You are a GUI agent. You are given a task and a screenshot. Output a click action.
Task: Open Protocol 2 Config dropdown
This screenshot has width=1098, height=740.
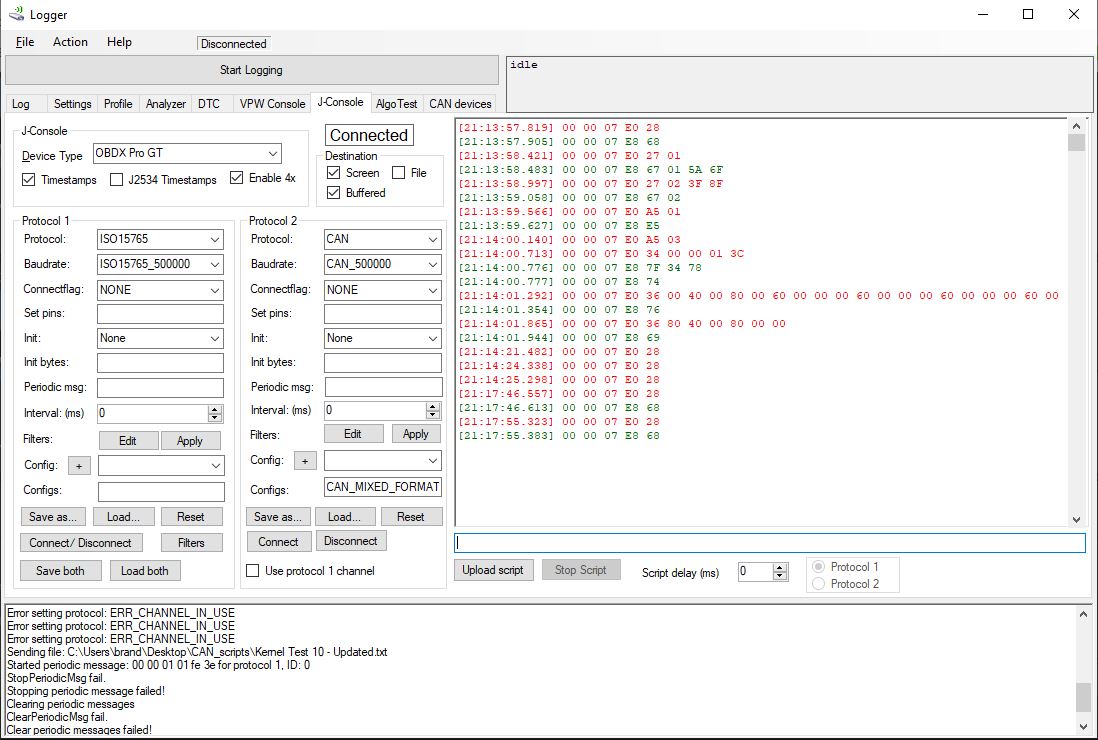click(382, 461)
